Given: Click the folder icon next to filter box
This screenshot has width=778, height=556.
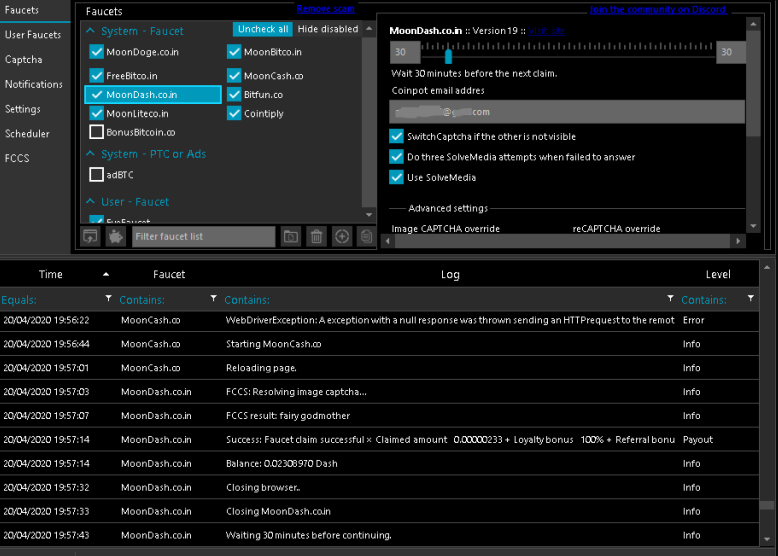Looking at the screenshot, I should pyautogui.click(x=290, y=237).
